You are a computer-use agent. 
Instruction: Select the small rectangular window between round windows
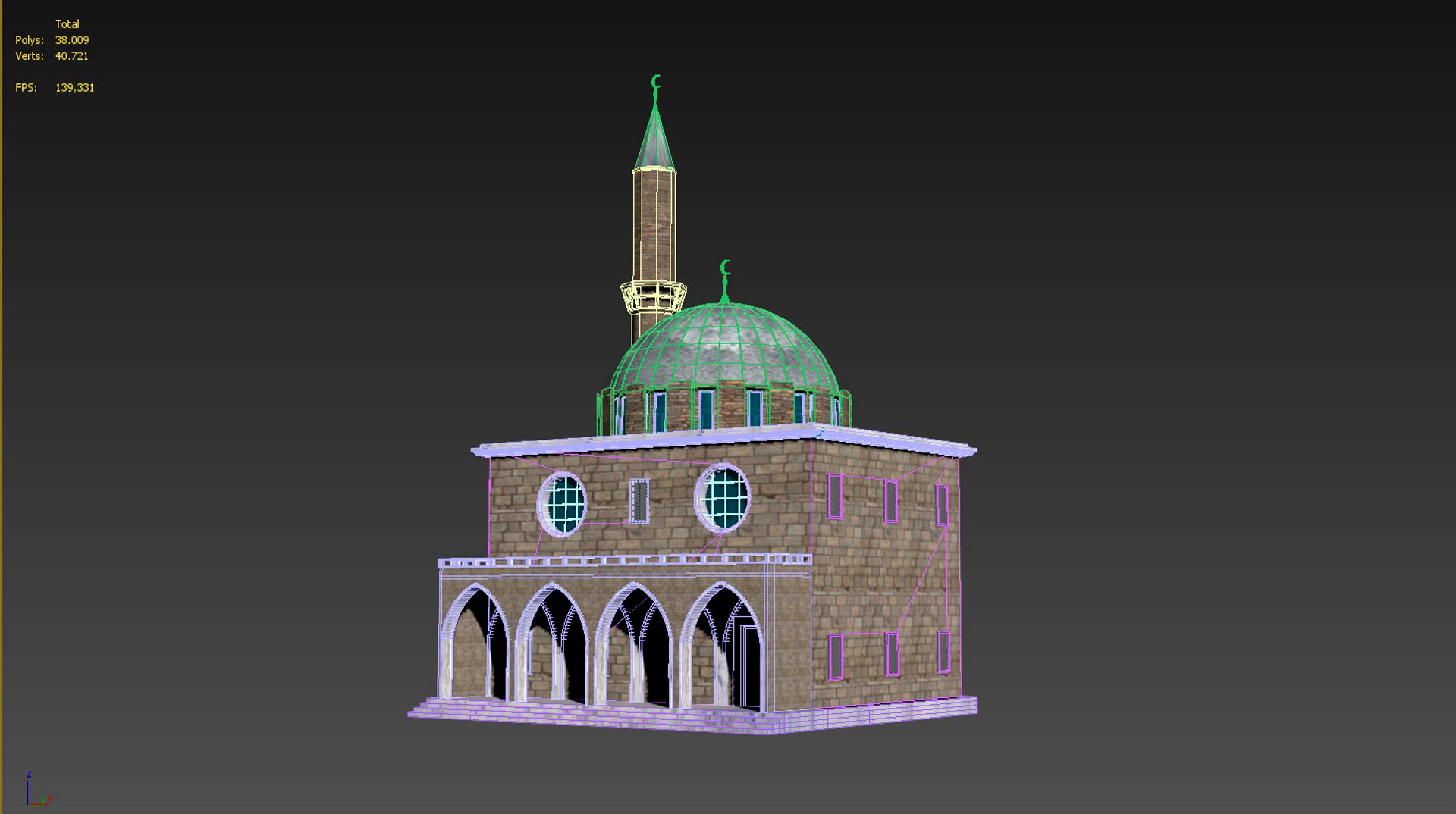[x=639, y=501]
